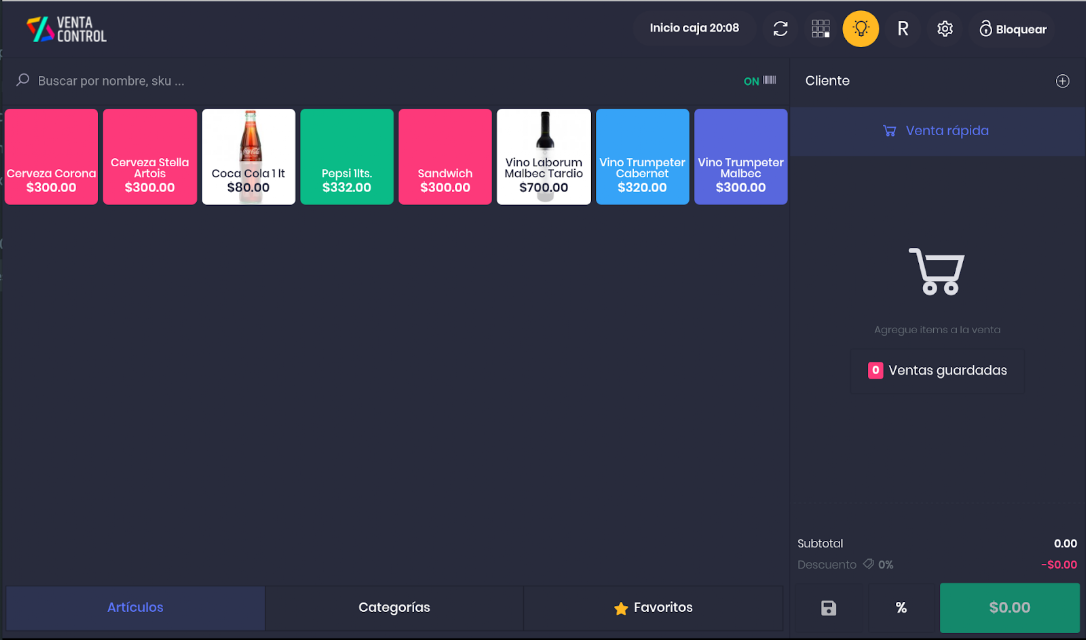Add Sandwich item to the sale

[x=445, y=157]
